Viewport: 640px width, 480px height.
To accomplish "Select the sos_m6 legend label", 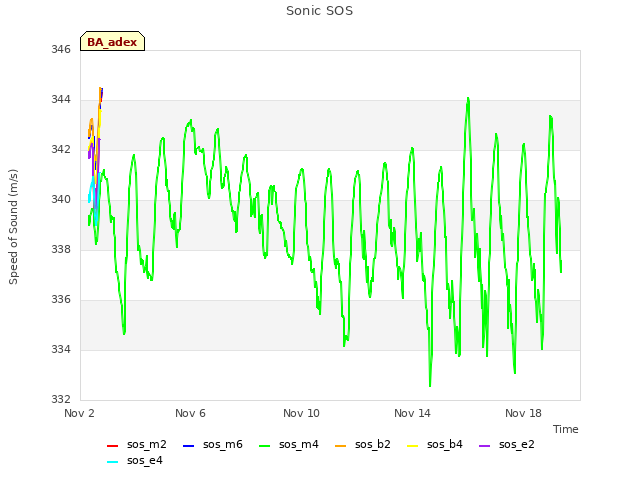I will click(x=223, y=444).
